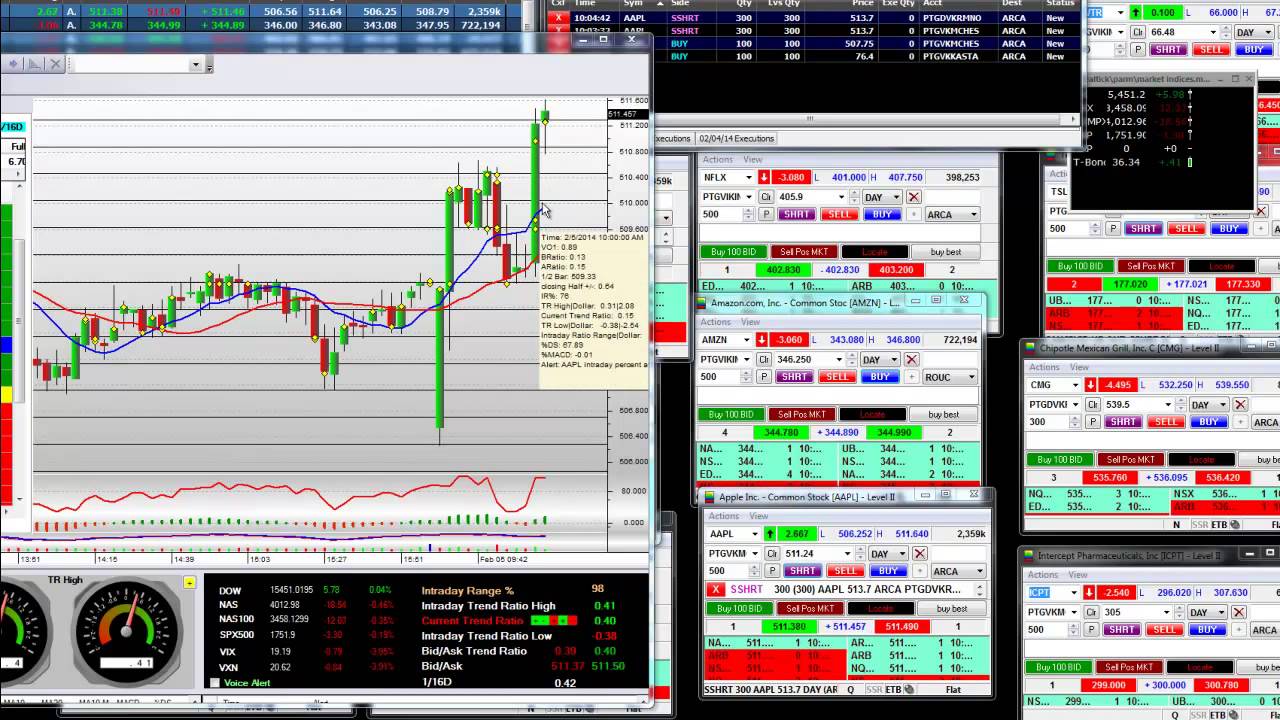Click the Clr button in AMZN window

click(x=764, y=359)
